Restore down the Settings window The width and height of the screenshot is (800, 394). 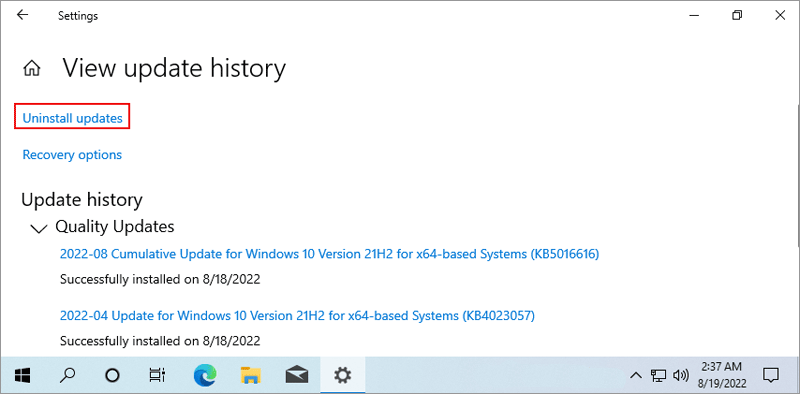(736, 15)
